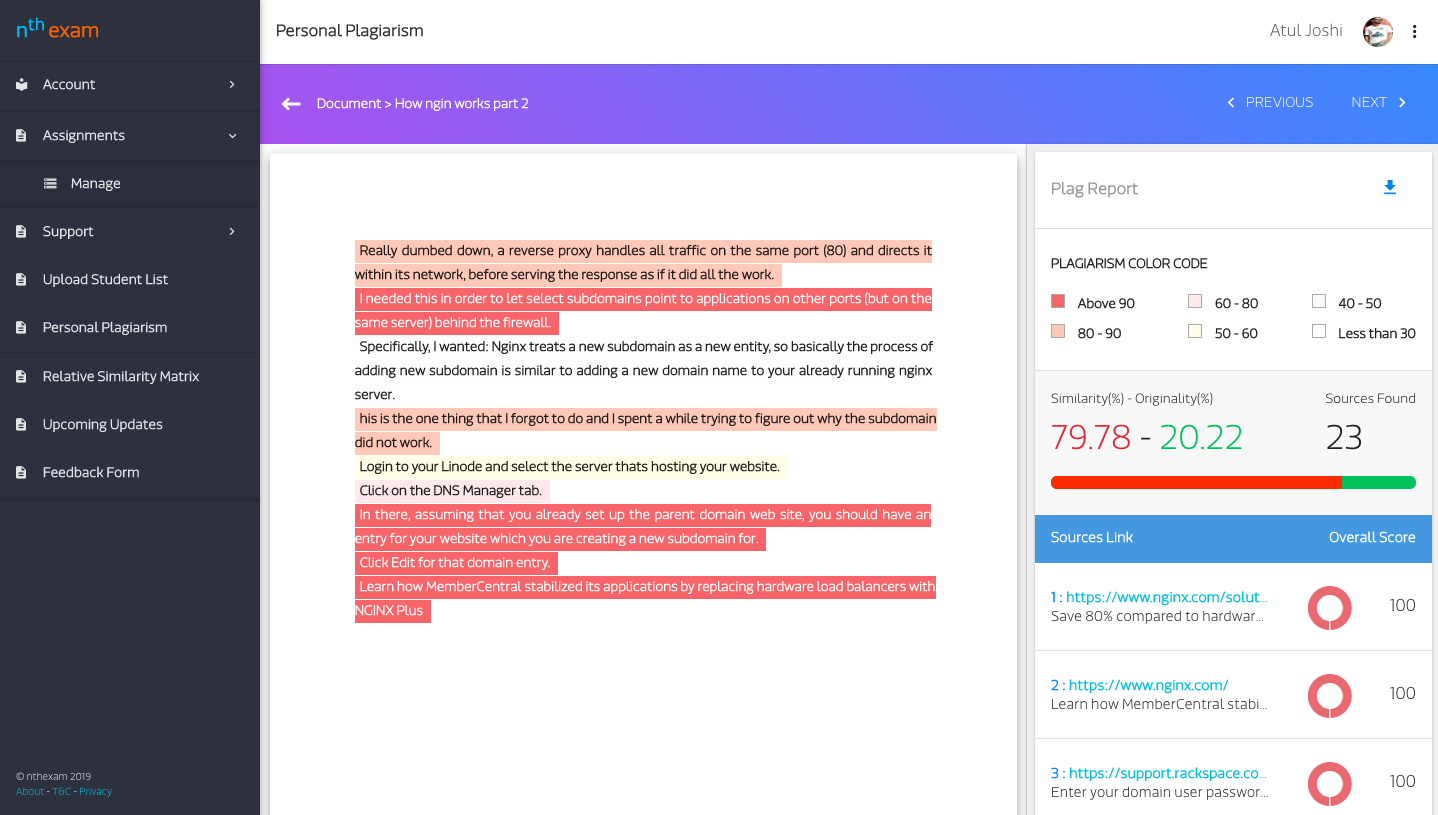This screenshot has width=1438, height=815.
Task: Click the Less than 30 color swatch
Action: (x=1319, y=332)
